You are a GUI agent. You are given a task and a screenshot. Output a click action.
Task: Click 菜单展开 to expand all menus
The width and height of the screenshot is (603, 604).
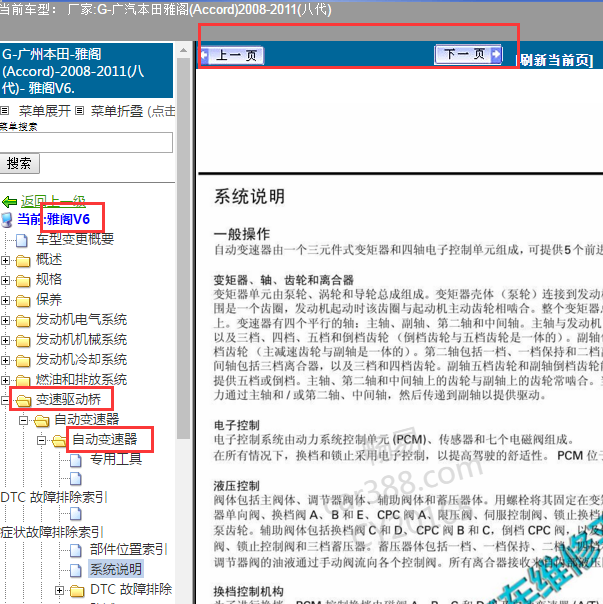coord(45,111)
